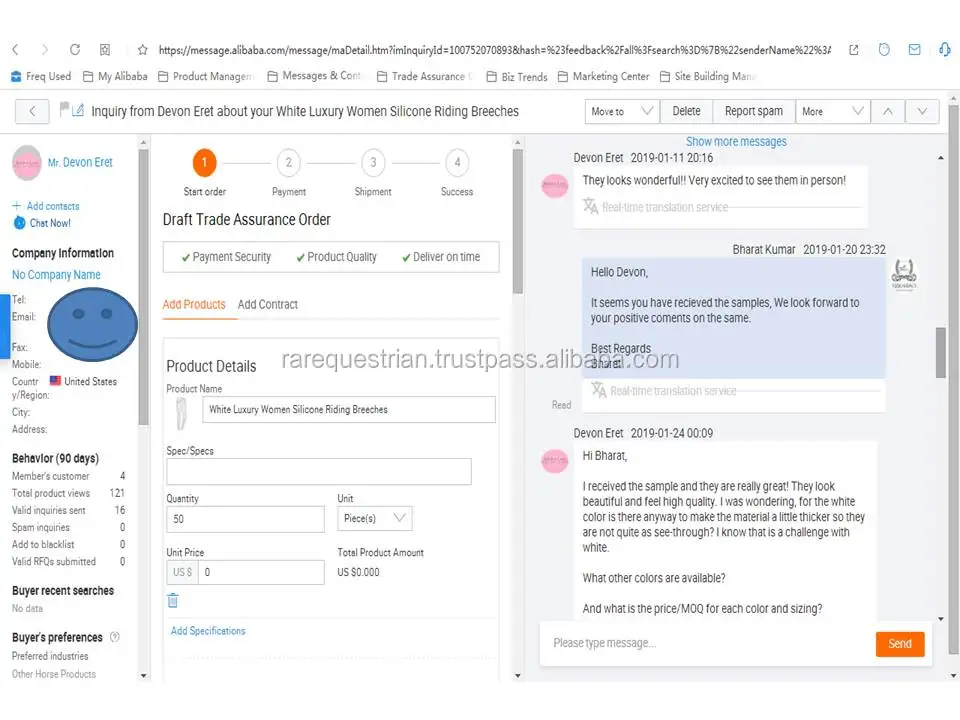Open the Move to dropdown
This screenshot has height=720, width=960.
(621, 112)
